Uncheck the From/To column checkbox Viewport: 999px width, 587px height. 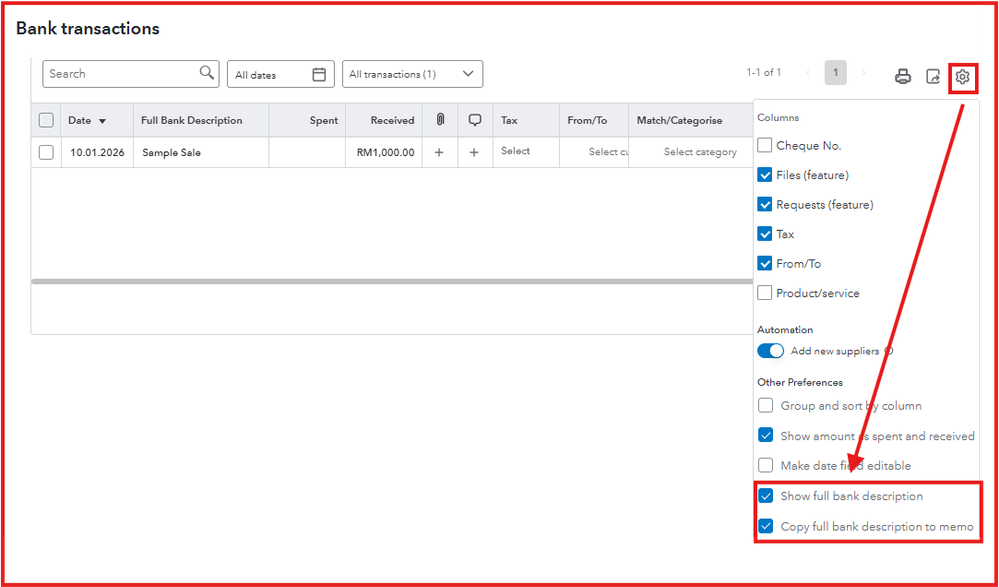(x=765, y=263)
